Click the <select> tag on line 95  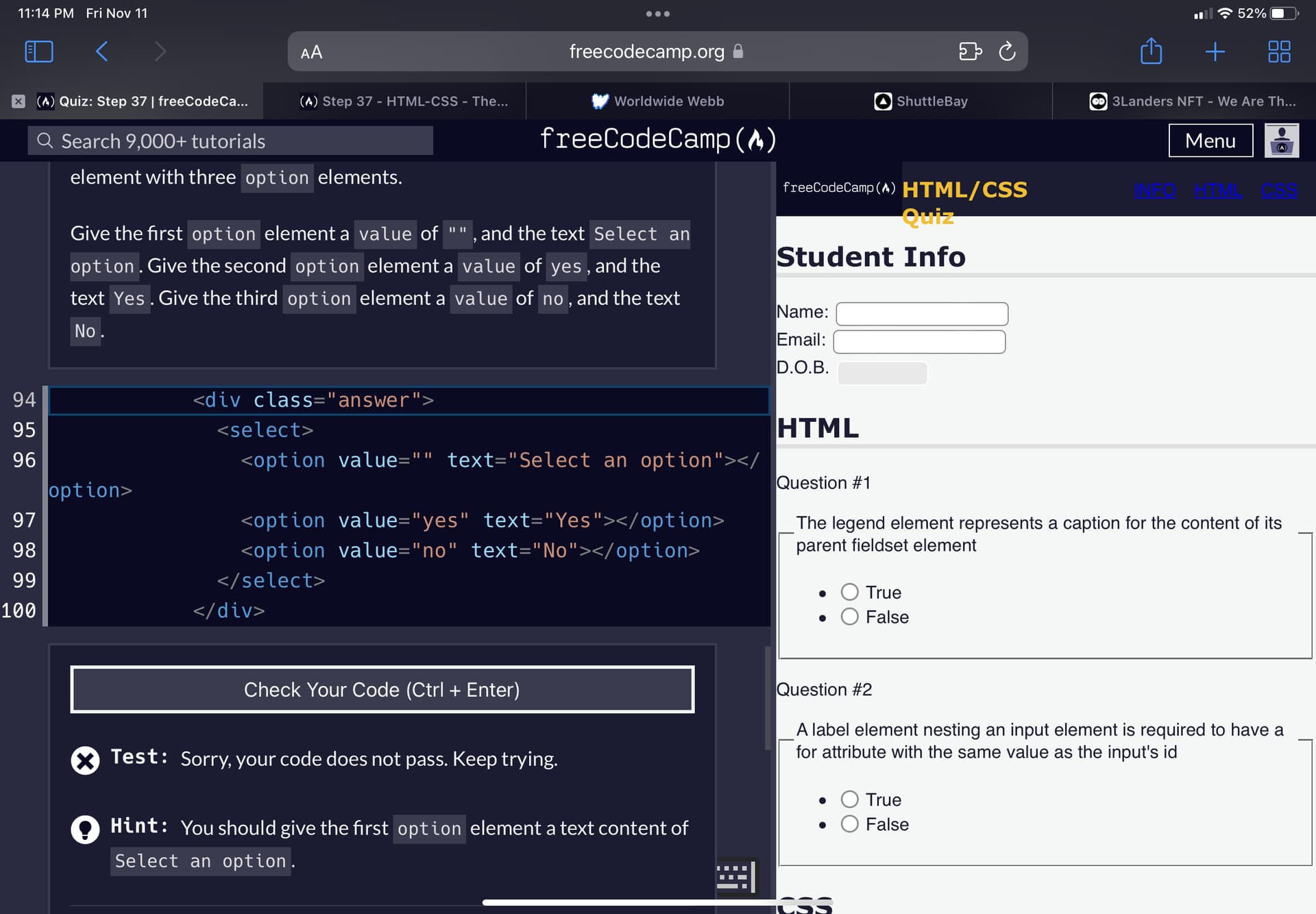click(x=265, y=430)
